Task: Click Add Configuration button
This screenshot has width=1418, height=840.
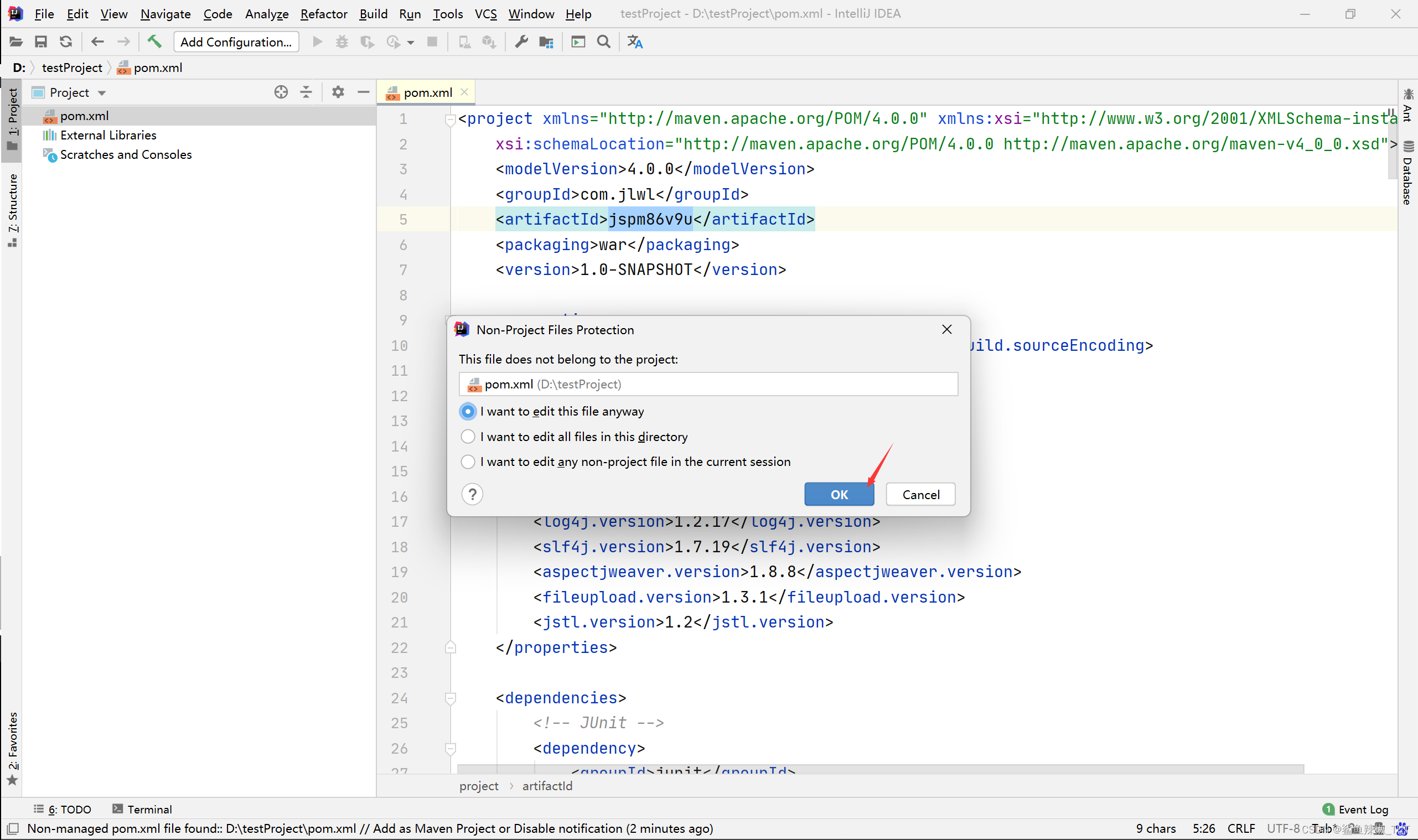Action: (x=236, y=42)
